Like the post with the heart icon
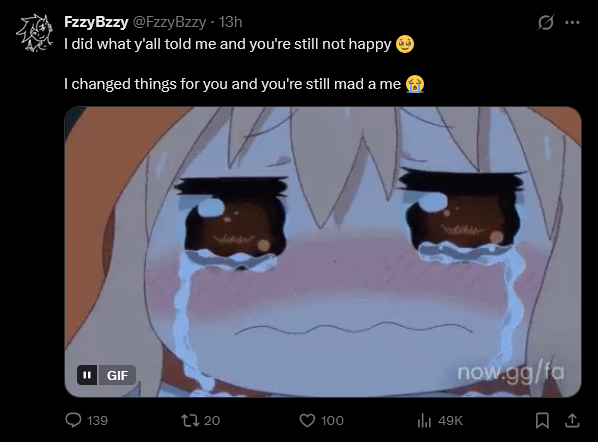Image resolution: width=598 pixels, height=442 pixels. point(307,421)
